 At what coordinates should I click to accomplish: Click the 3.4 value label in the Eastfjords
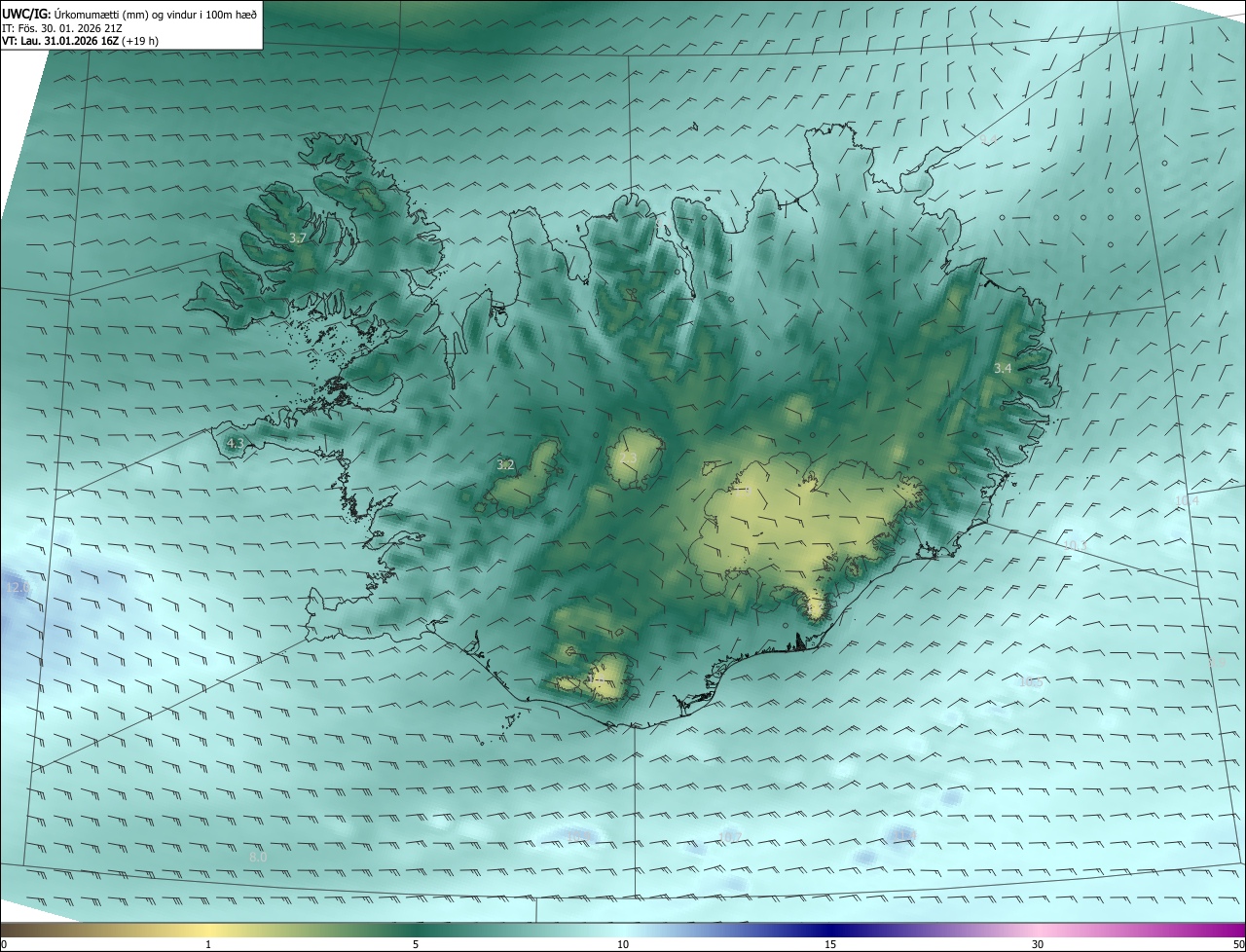coord(1003,368)
